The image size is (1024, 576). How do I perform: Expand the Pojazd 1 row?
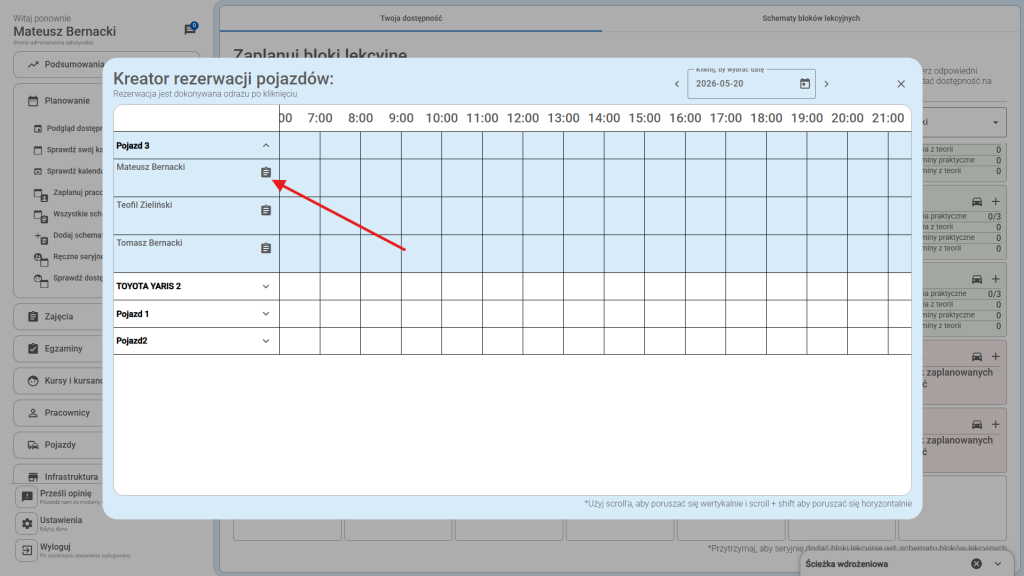tap(266, 314)
